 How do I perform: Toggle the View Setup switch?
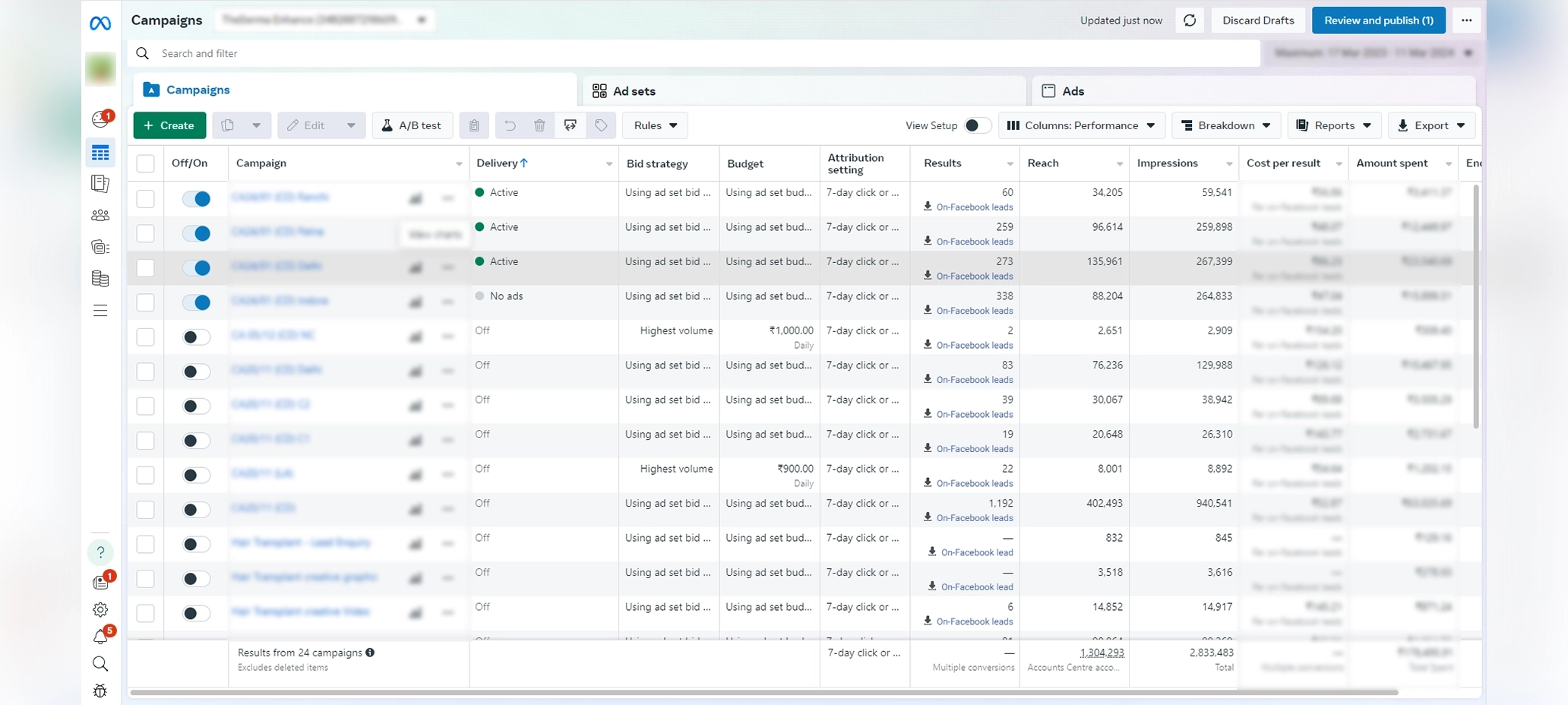click(x=977, y=125)
